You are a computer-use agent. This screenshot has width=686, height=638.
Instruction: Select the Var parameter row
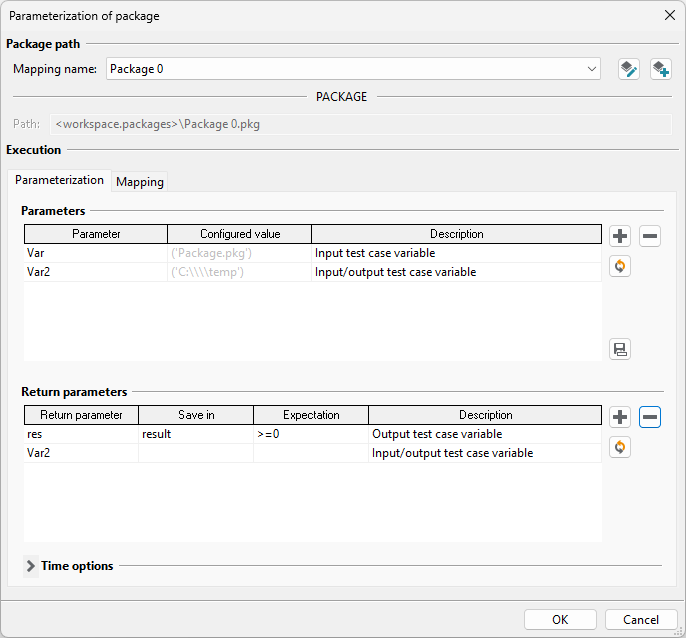[313, 253]
